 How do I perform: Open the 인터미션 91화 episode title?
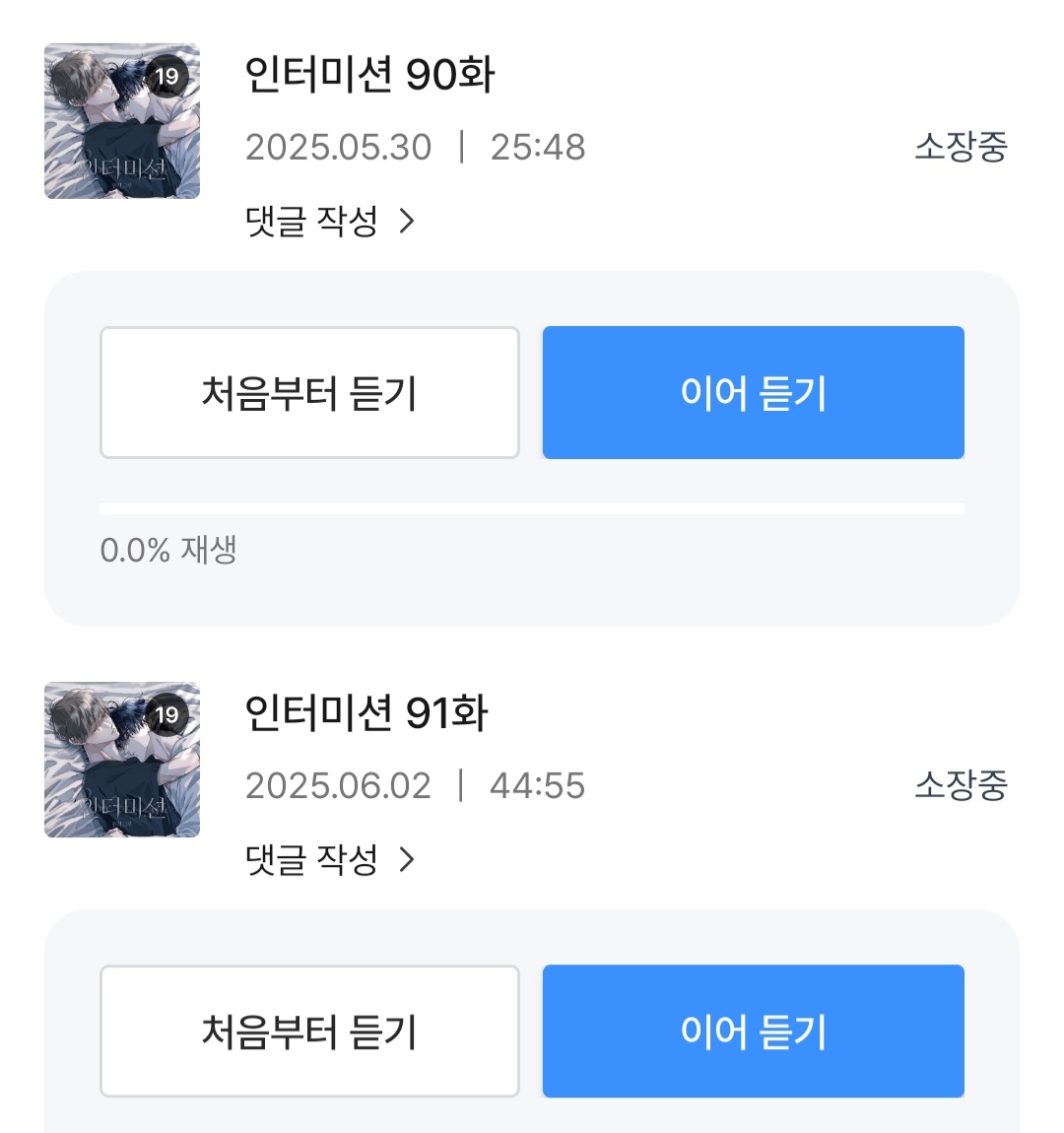[x=366, y=713]
